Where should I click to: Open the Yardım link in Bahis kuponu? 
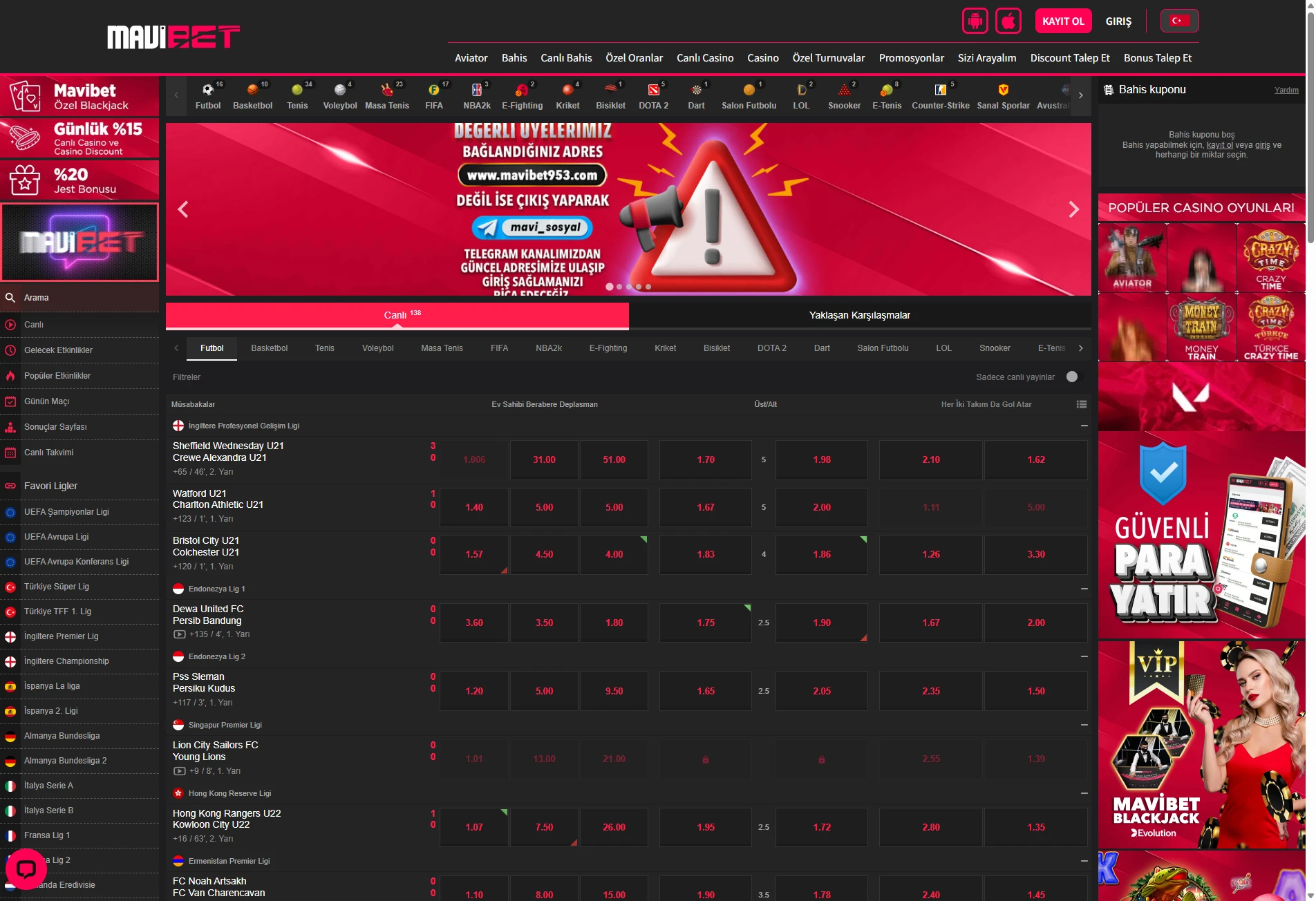(x=1286, y=90)
